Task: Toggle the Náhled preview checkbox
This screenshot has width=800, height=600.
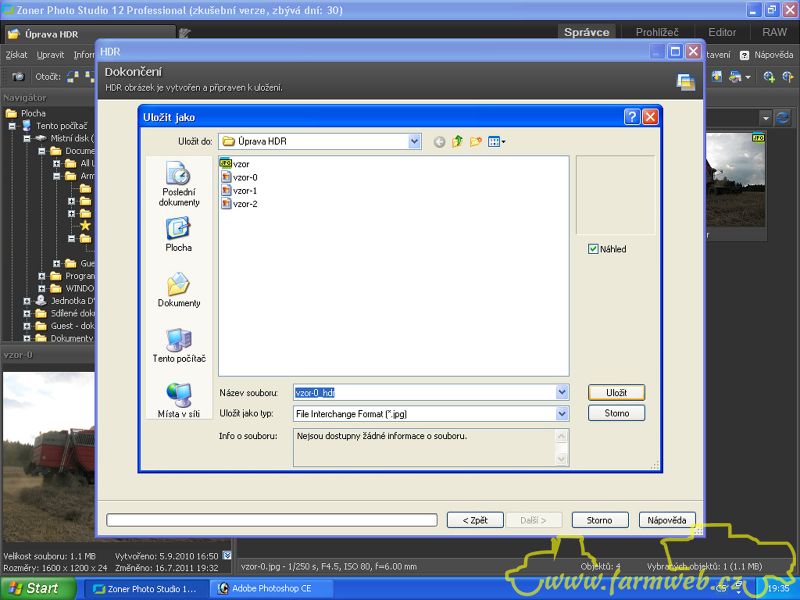Action: (593, 249)
